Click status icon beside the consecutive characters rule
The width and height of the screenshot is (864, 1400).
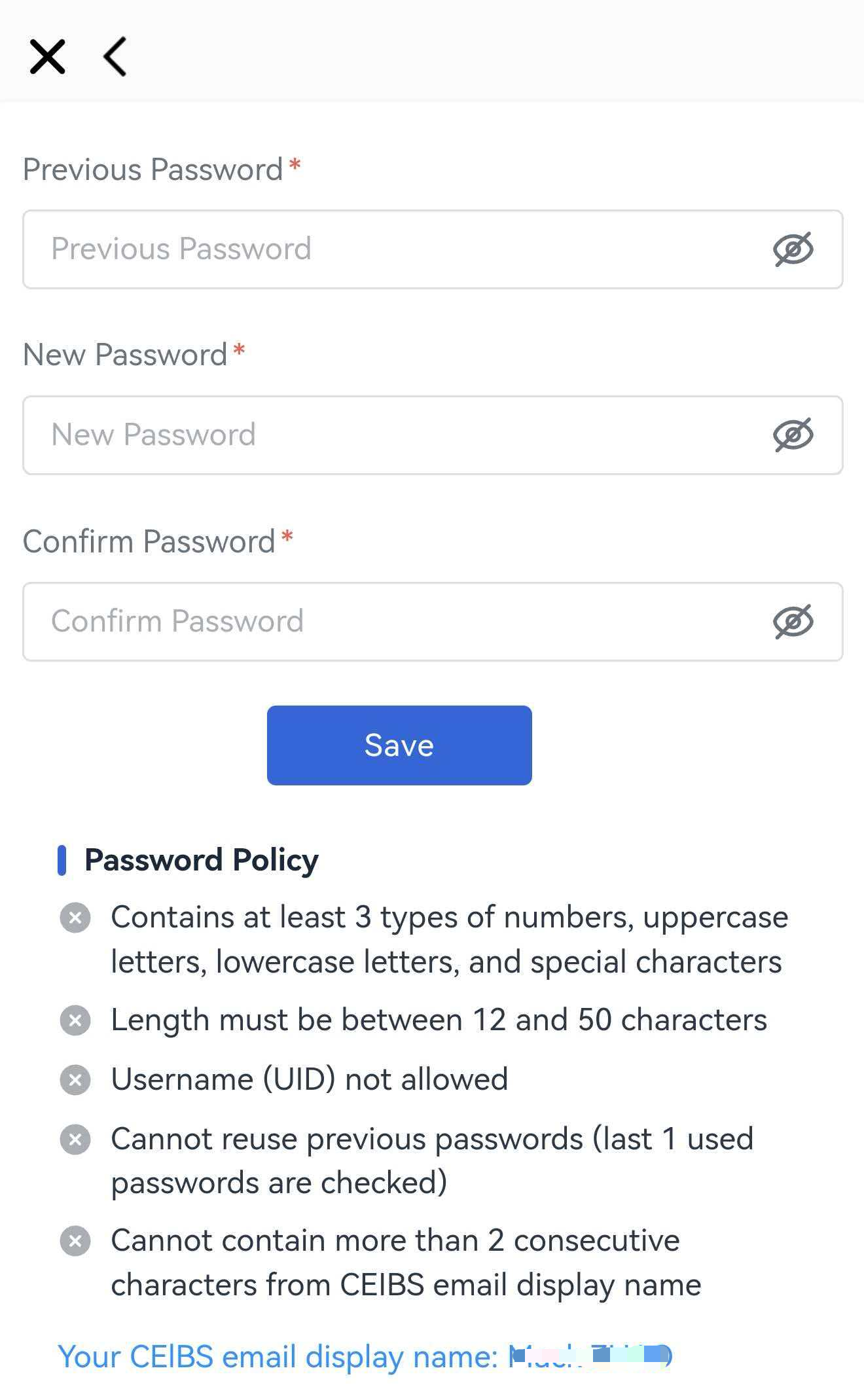pyautogui.click(x=75, y=1241)
